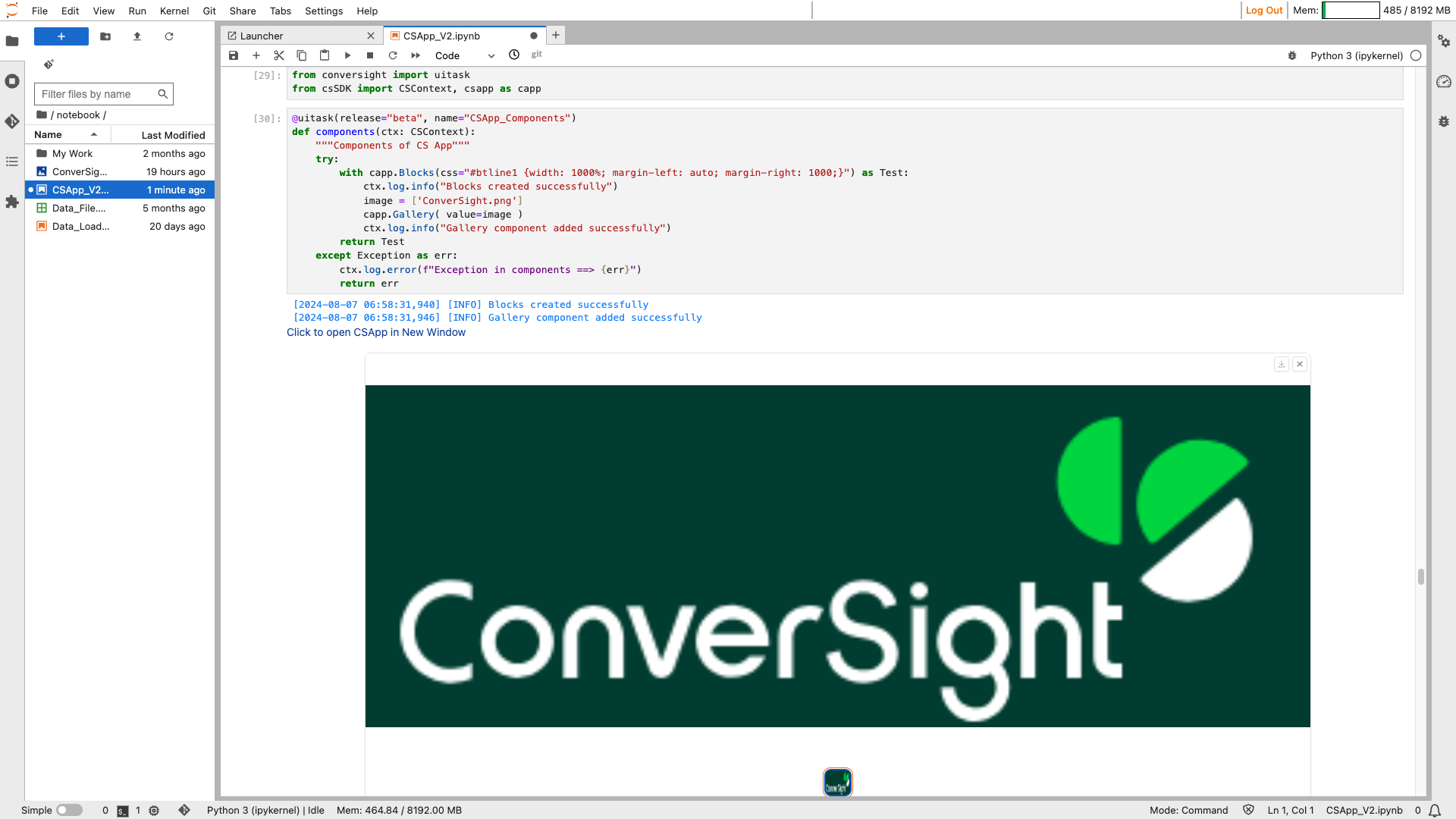The width and height of the screenshot is (1456, 819).
Task: Click the kernel status circle indicator
Action: [1416, 55]
